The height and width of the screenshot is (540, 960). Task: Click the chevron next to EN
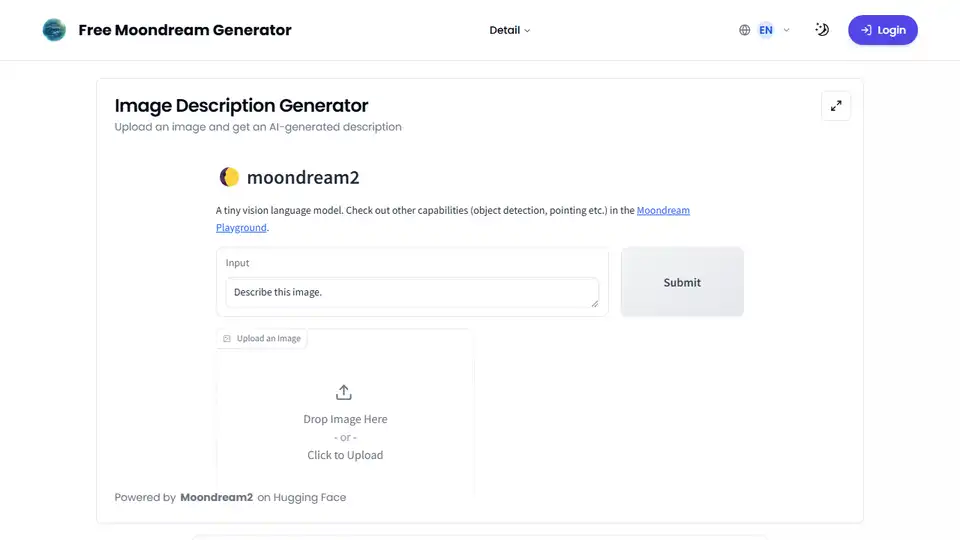[787, 30]
